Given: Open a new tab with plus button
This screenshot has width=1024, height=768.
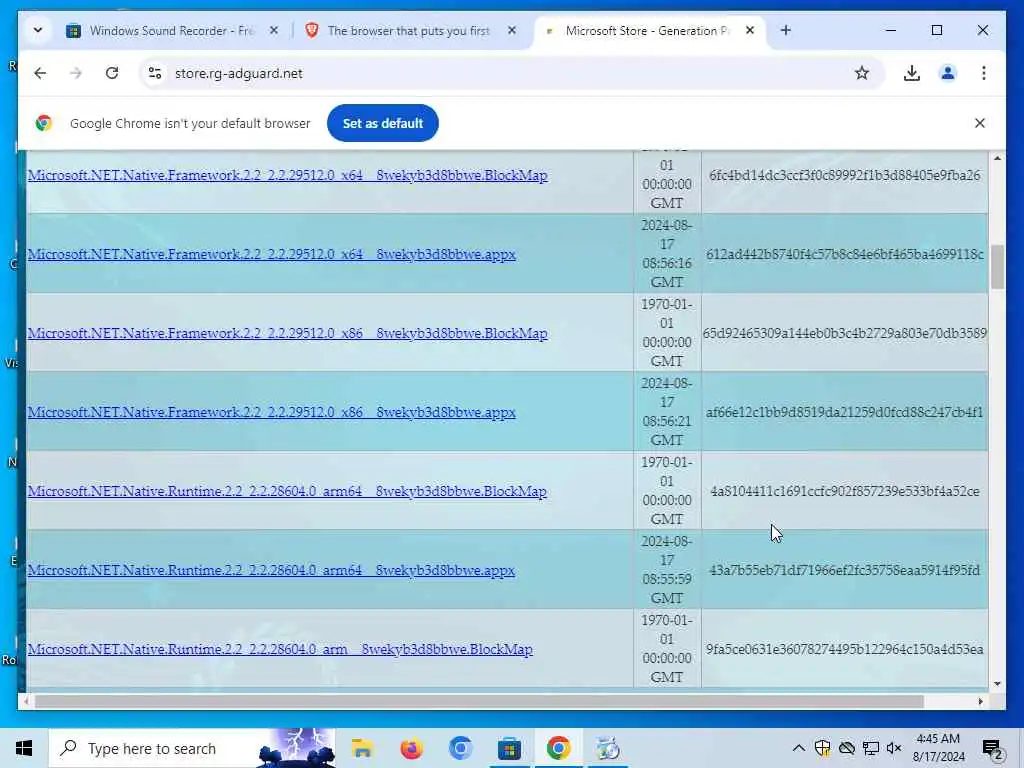Looking at the screenshot, I should tap(786, 30).
